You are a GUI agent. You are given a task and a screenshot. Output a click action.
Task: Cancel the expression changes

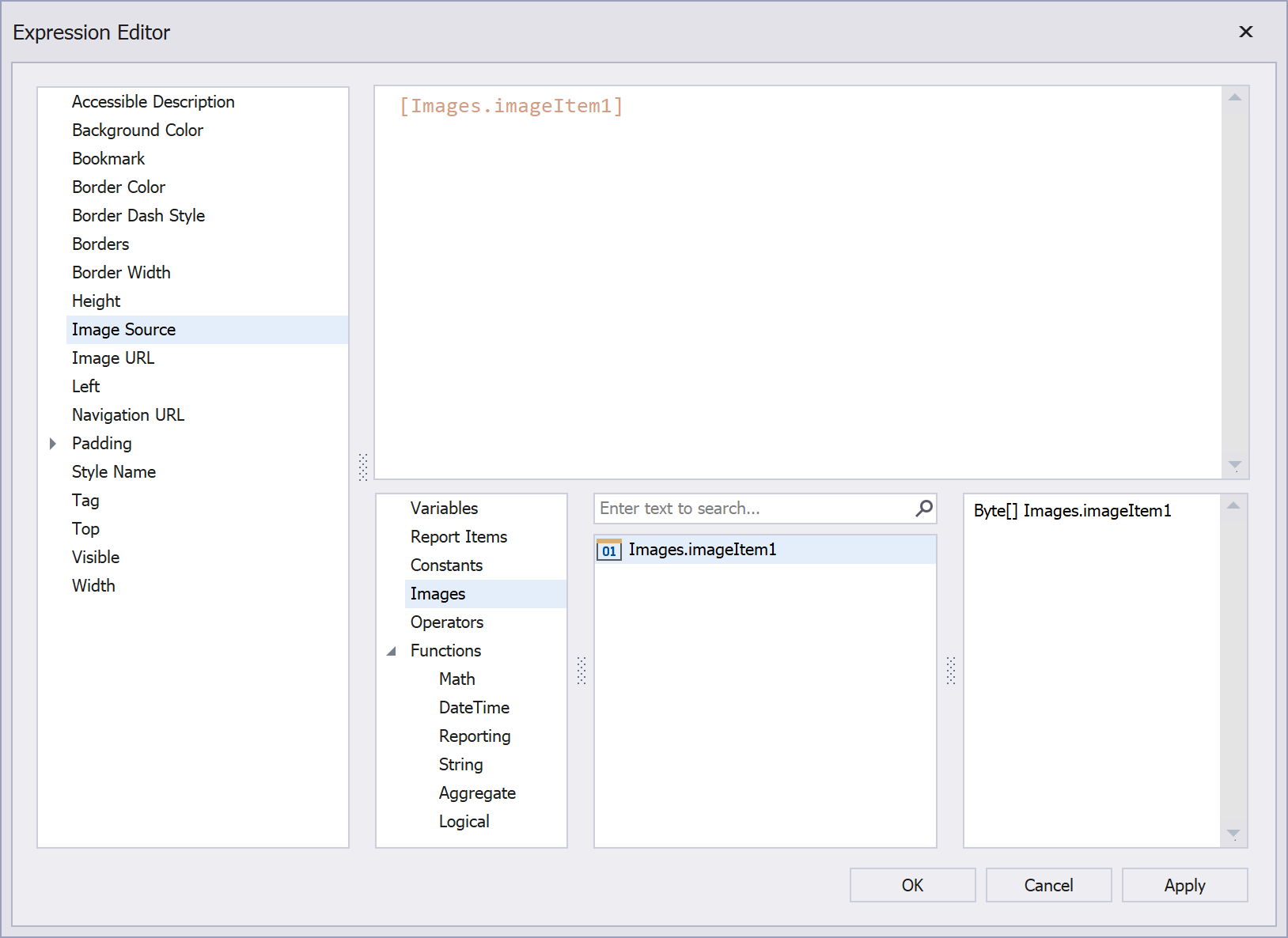pyautogui.click(x=1048, y=885)
